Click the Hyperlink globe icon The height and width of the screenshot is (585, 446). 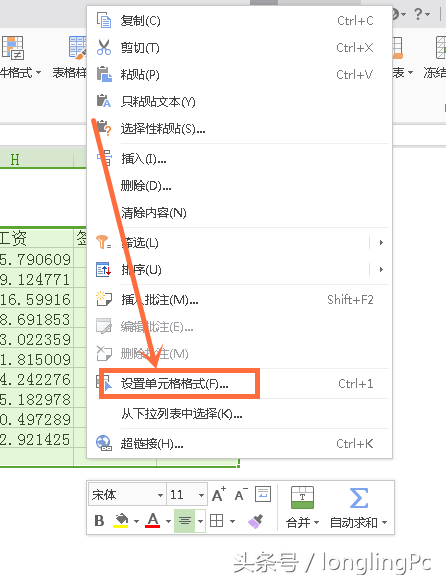pyautogui.click(x=104, y=443)
